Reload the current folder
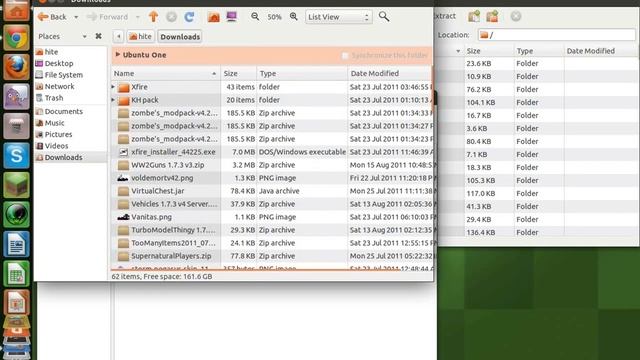This screenshot has height=360, width=640. click(189, 17)
